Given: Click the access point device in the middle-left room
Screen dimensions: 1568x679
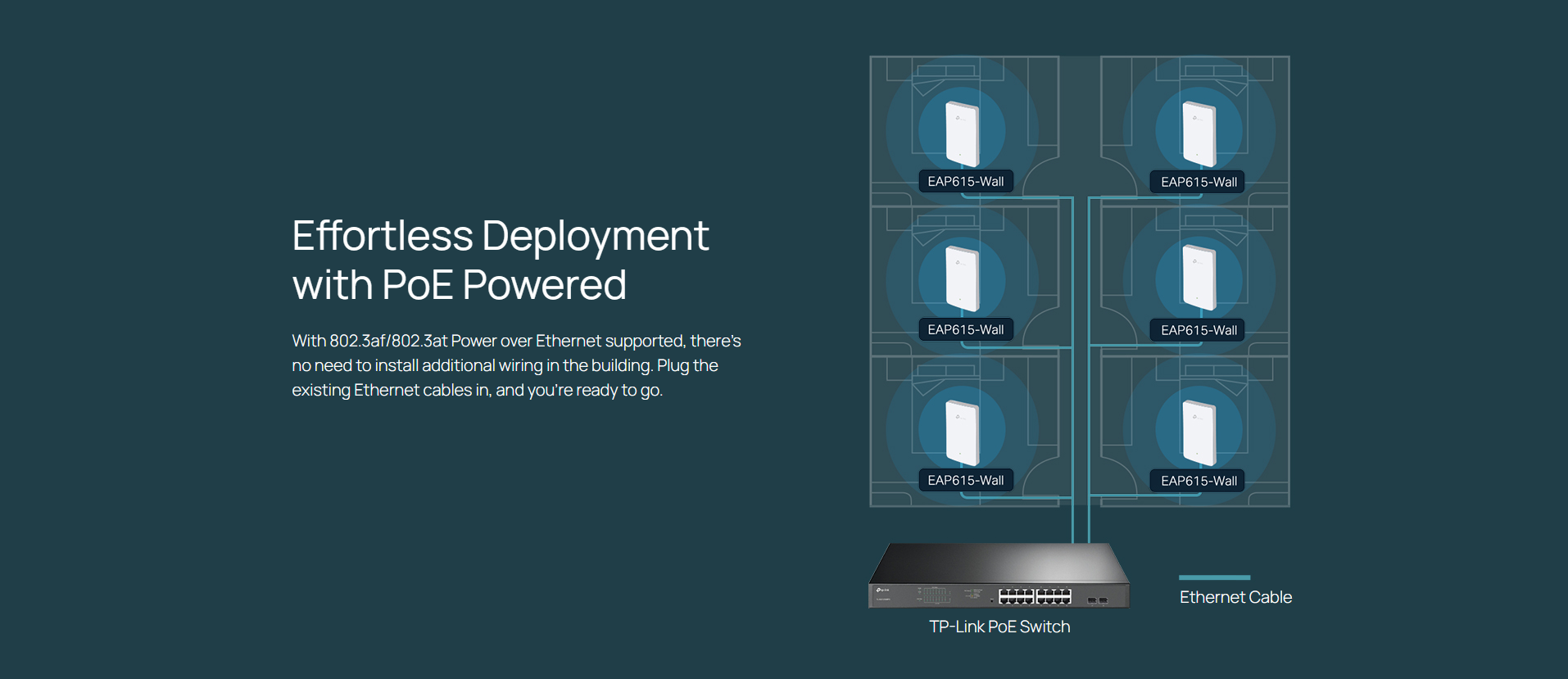Looking at the screenshot, I should coord(963,278).
